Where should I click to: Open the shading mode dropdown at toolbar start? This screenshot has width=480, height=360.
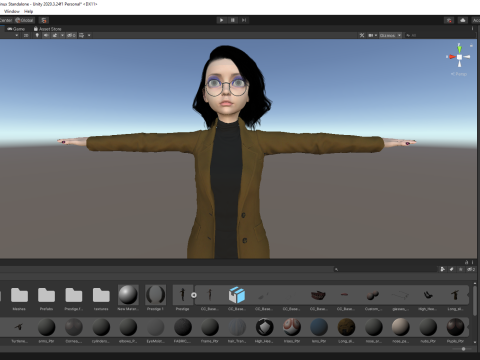[16, 35]
